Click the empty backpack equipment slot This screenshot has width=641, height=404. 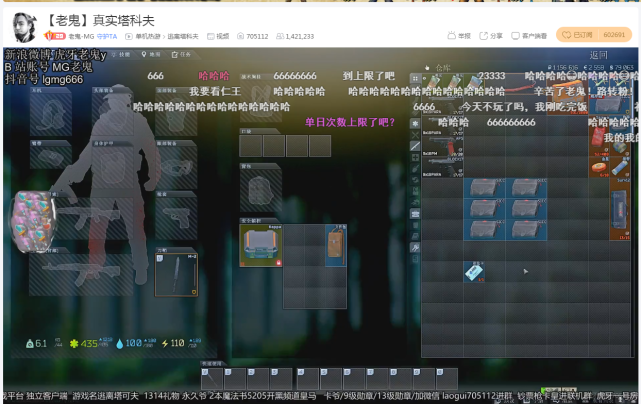[x=261, y=190]
